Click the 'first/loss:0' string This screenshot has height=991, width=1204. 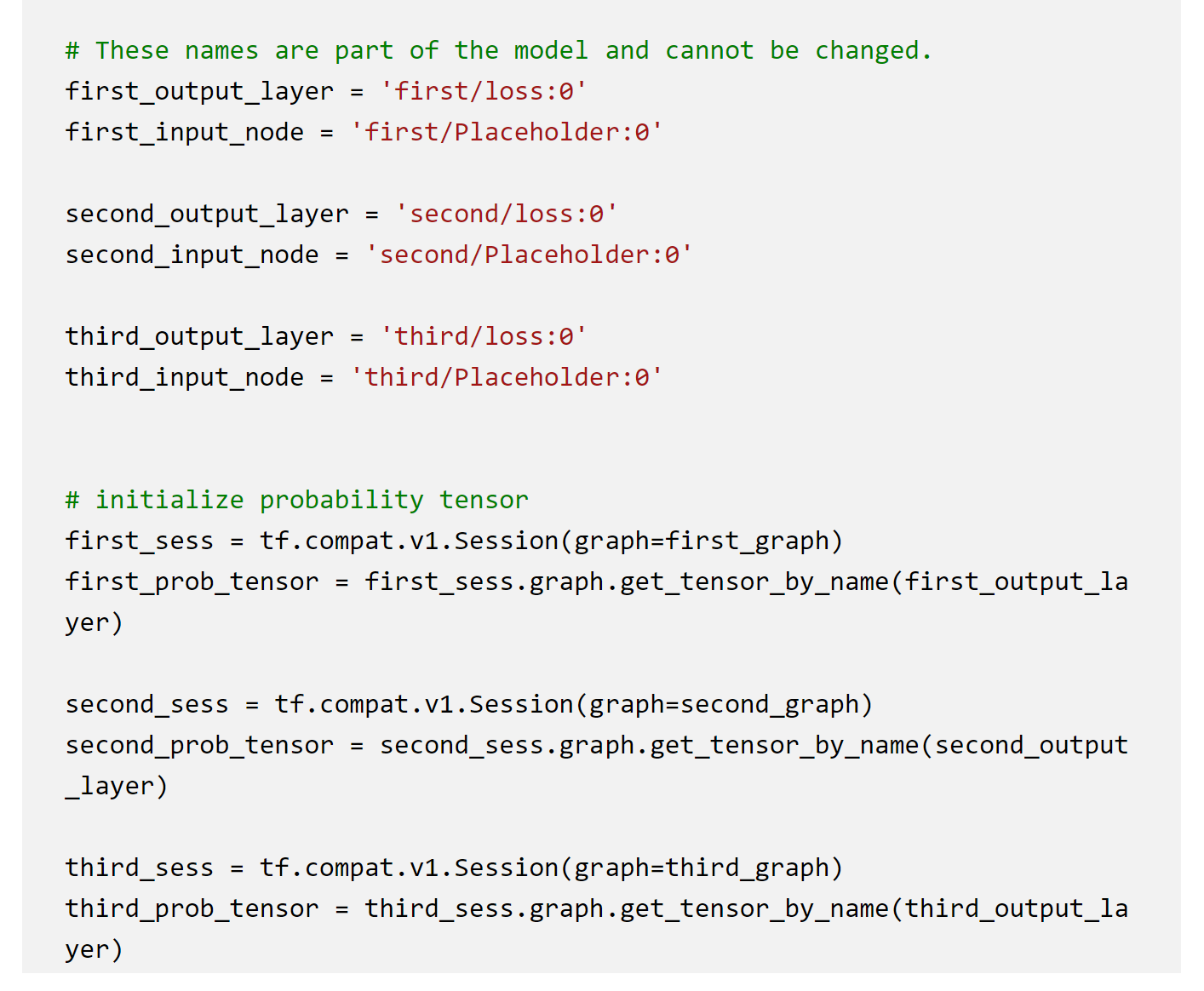483,91
